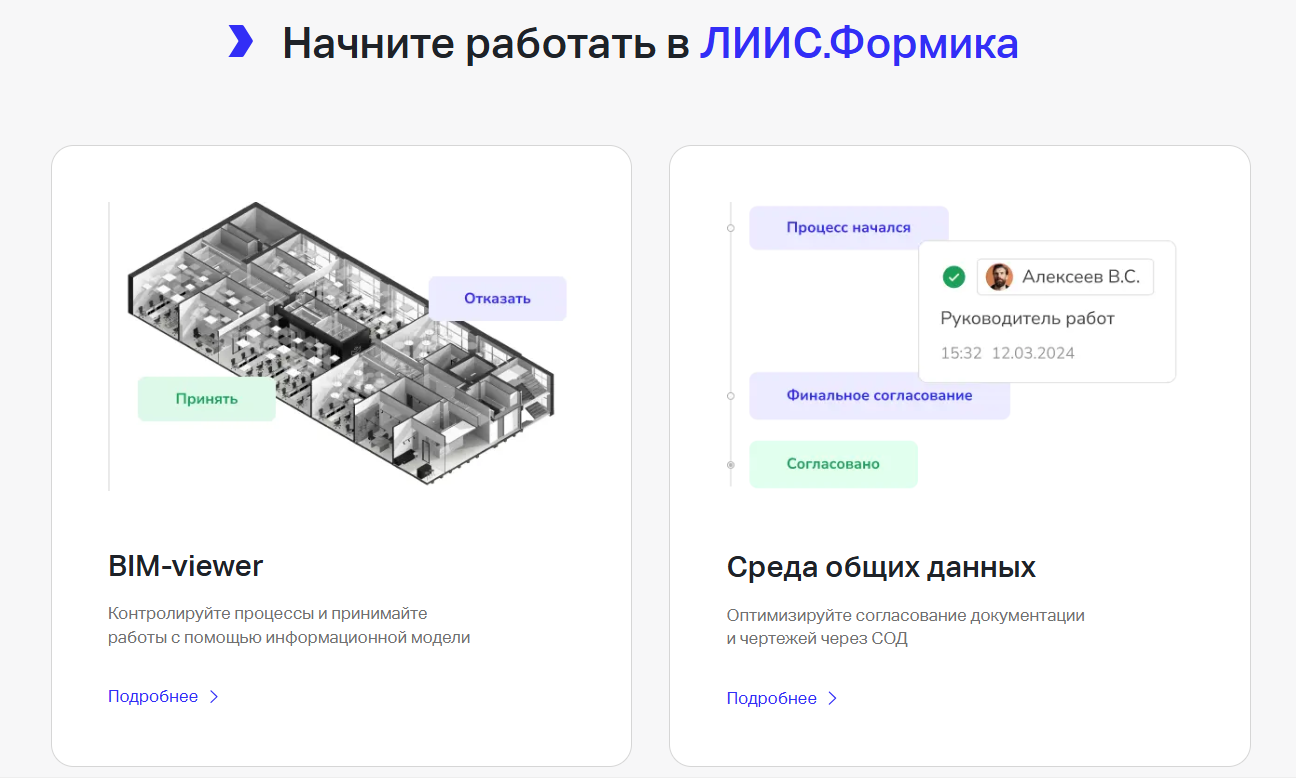This screenshot has width=1296, height=778.
Task: Click the chevron arrow after Среда общих данных Подробнее
Action: point(833,699)
